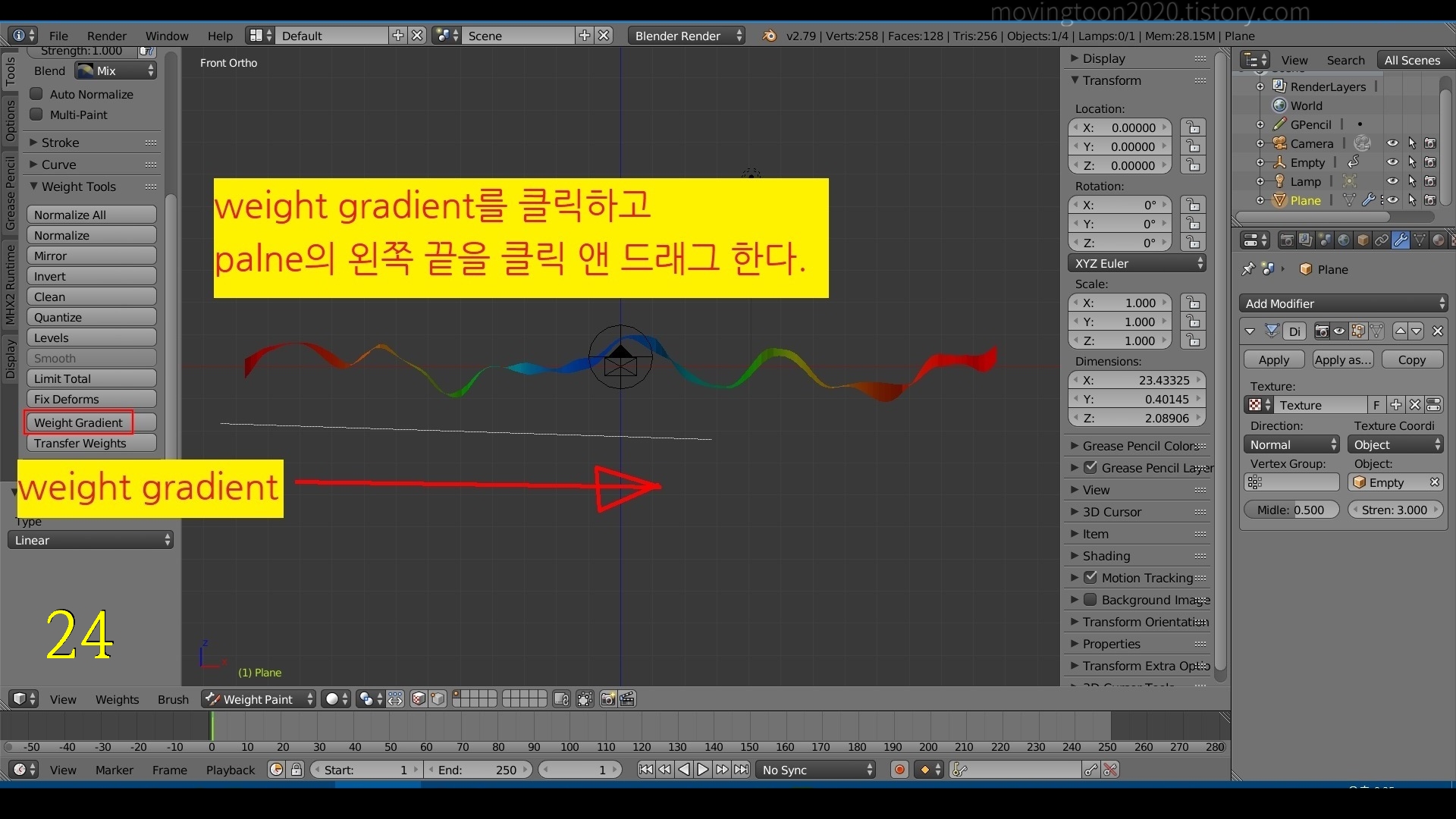This screenshot has height=819, width=1456.
Task: Open the Blend mode Mix dropdown
Action: click(x=115, y=71)
